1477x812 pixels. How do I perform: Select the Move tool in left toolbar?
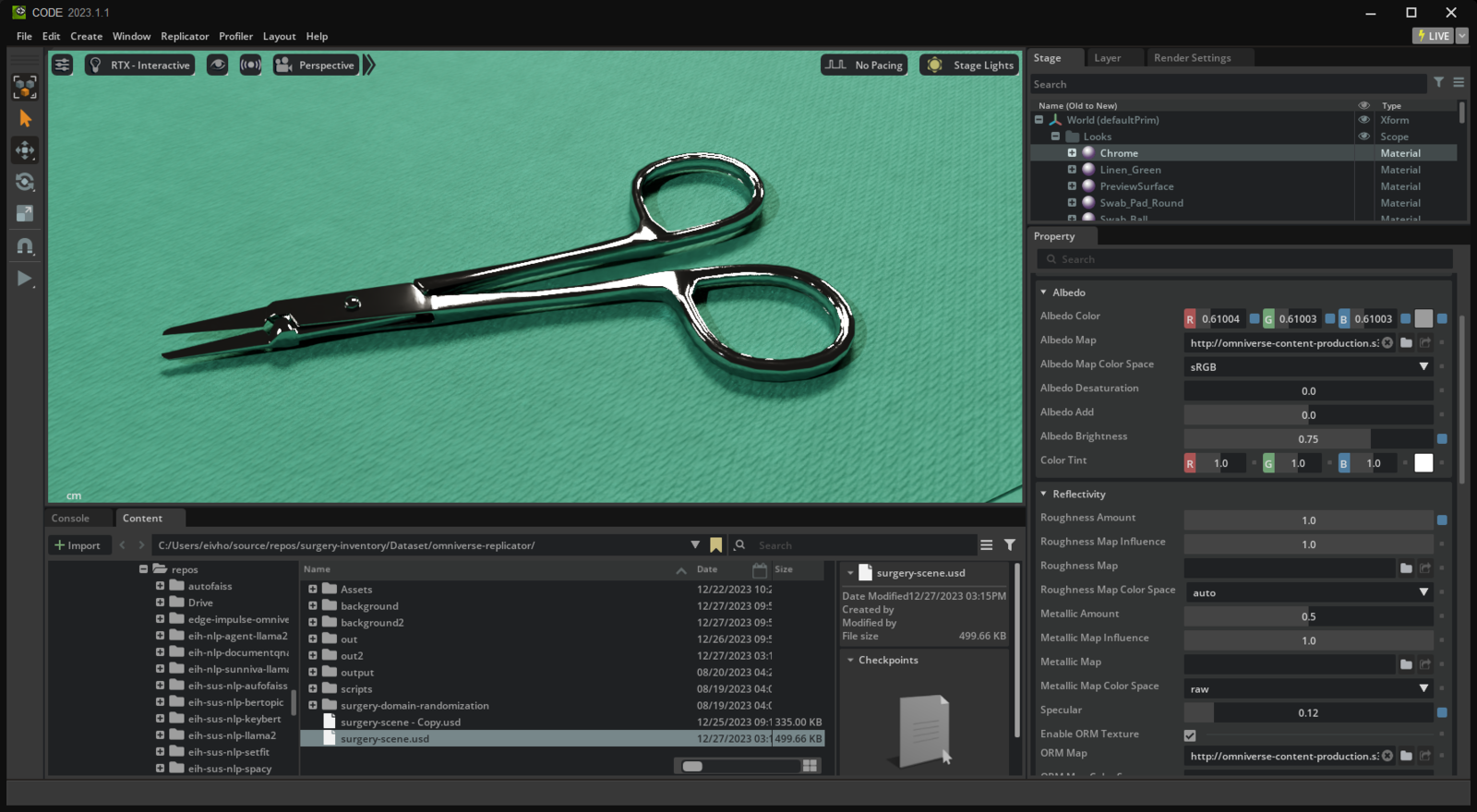click(25, 149)
